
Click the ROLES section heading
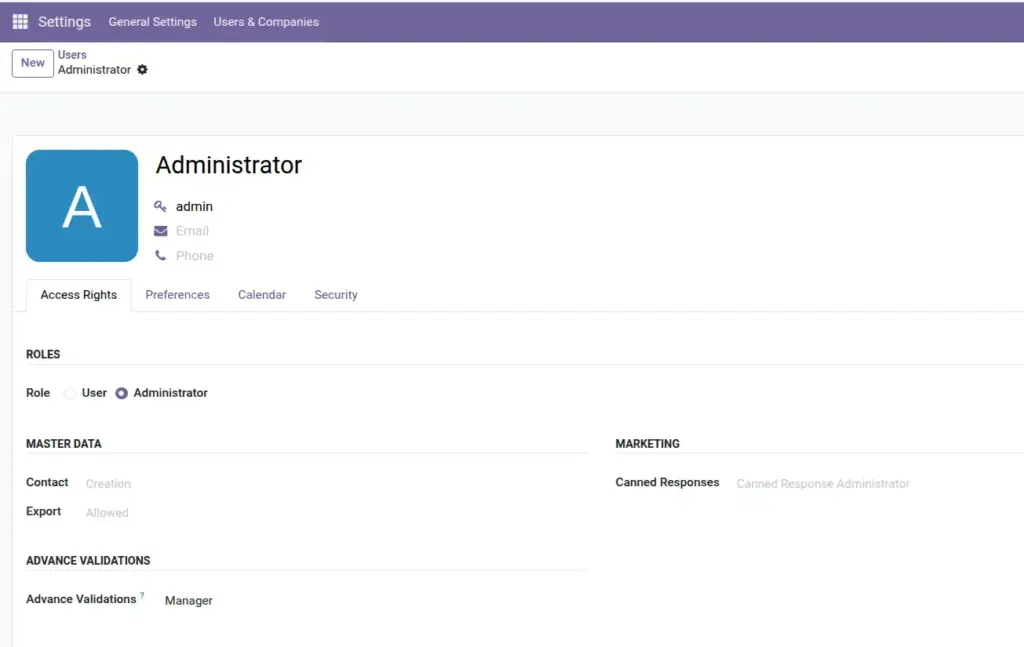coord(43,355)
